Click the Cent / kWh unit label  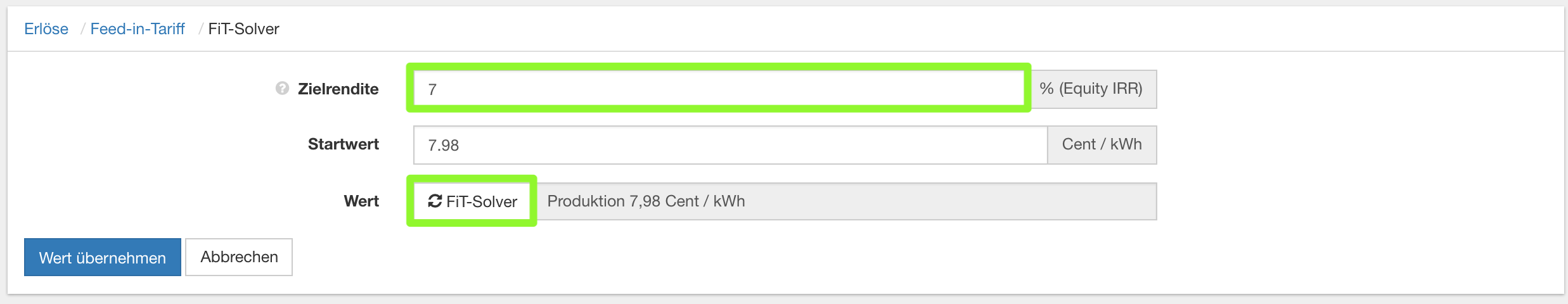1102,145
